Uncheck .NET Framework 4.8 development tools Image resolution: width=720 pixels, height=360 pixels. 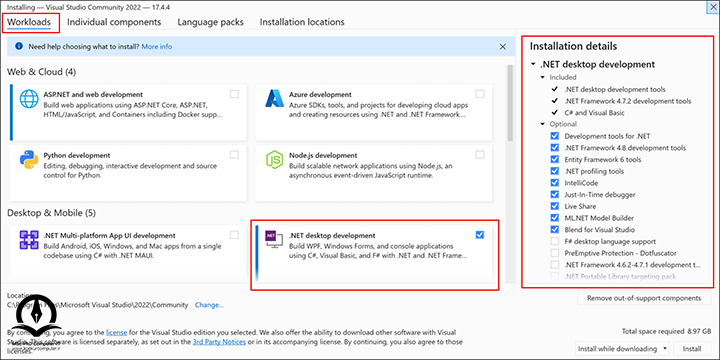coord(555,148)
